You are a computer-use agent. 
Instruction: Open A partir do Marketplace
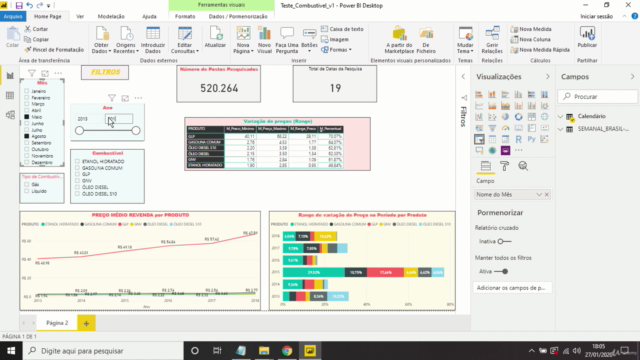coord(399,40)
